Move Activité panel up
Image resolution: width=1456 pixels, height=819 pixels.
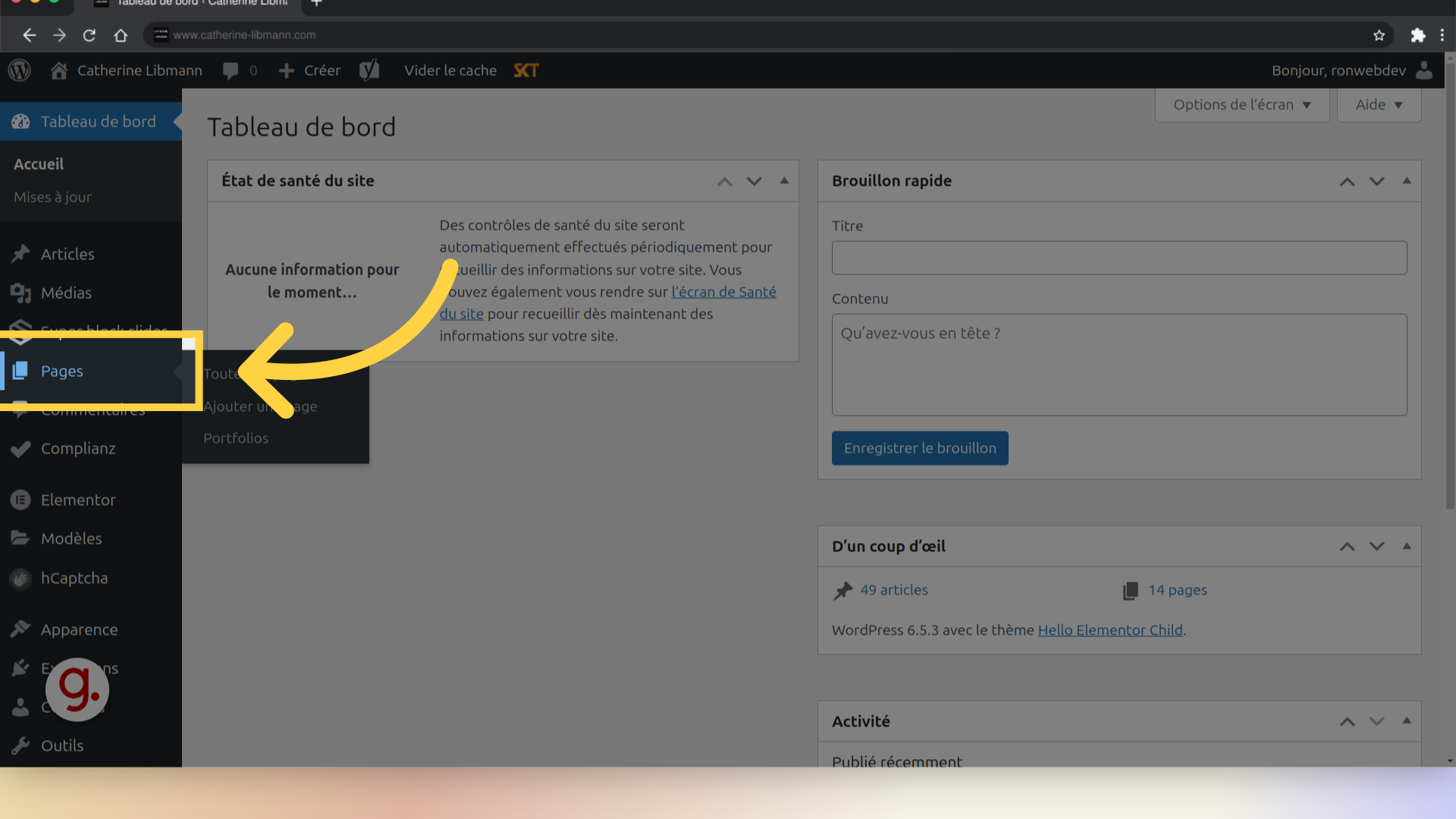[1347, 722]
